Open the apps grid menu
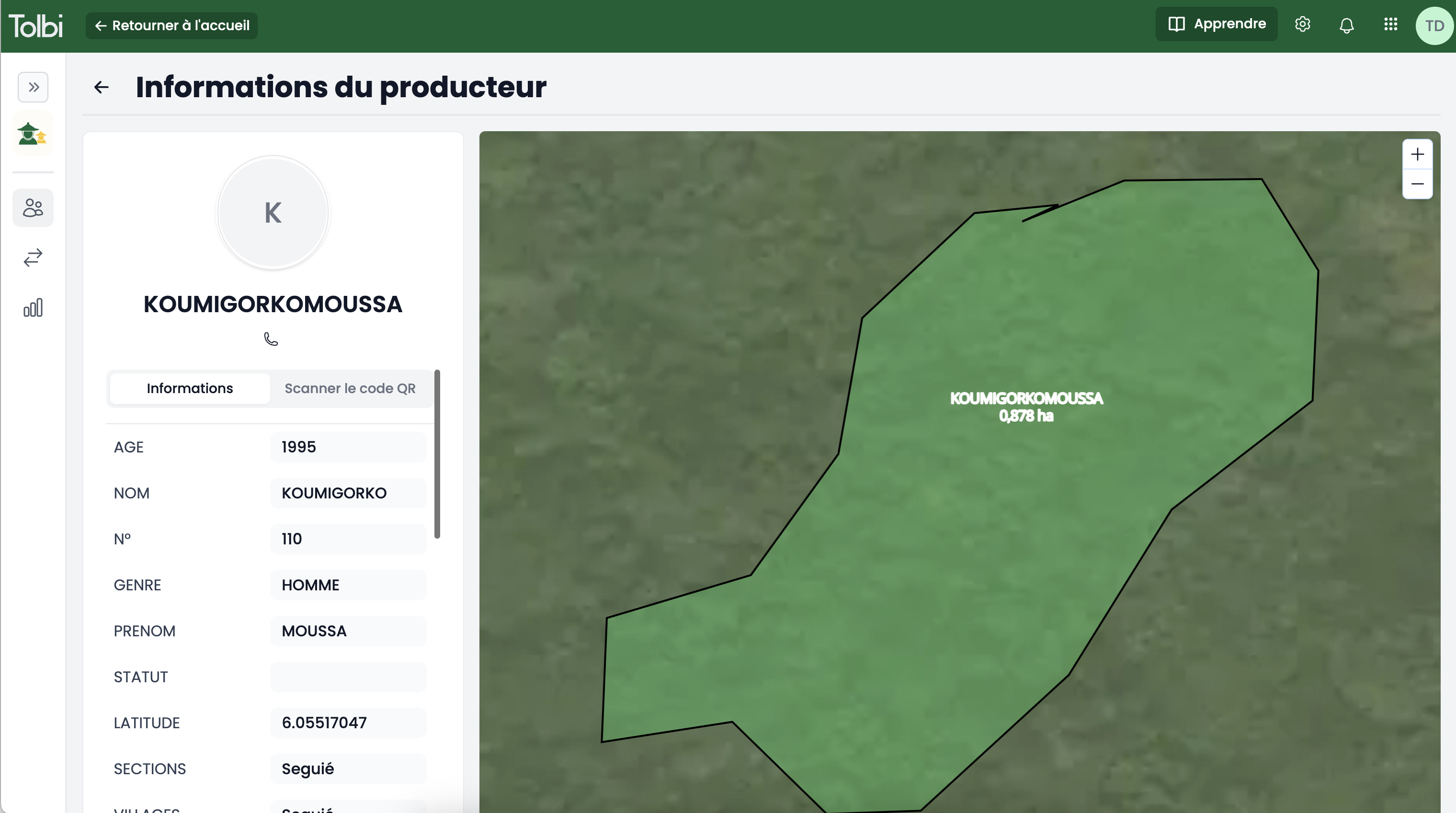 pyautogui.click(x=1390, y=24)
